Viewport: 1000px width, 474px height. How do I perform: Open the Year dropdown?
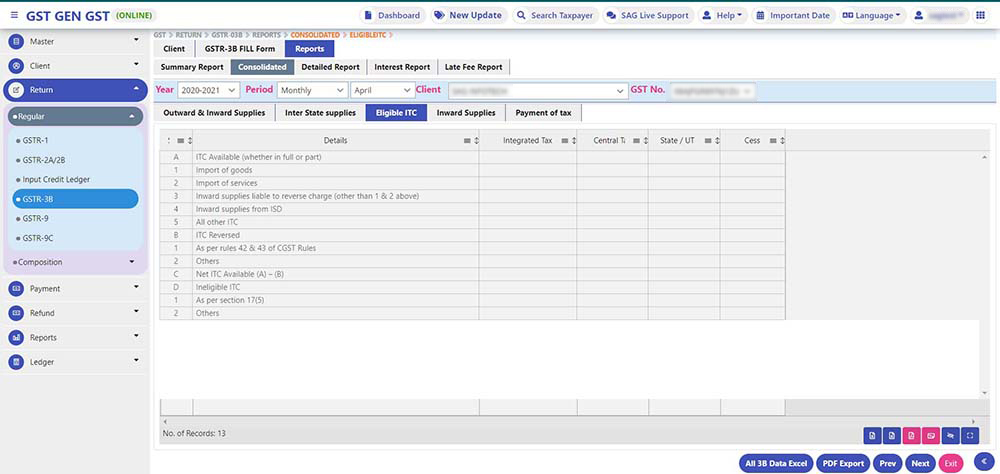[209, 90]
